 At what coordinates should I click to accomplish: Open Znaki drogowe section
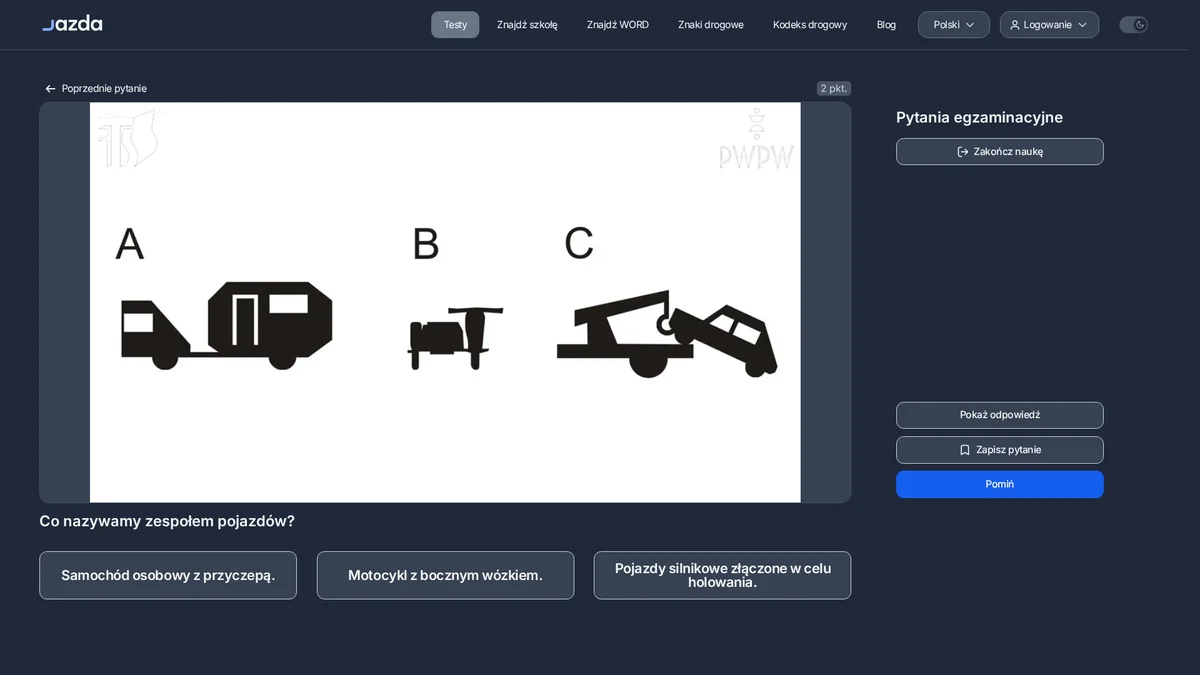pos(711,25)
